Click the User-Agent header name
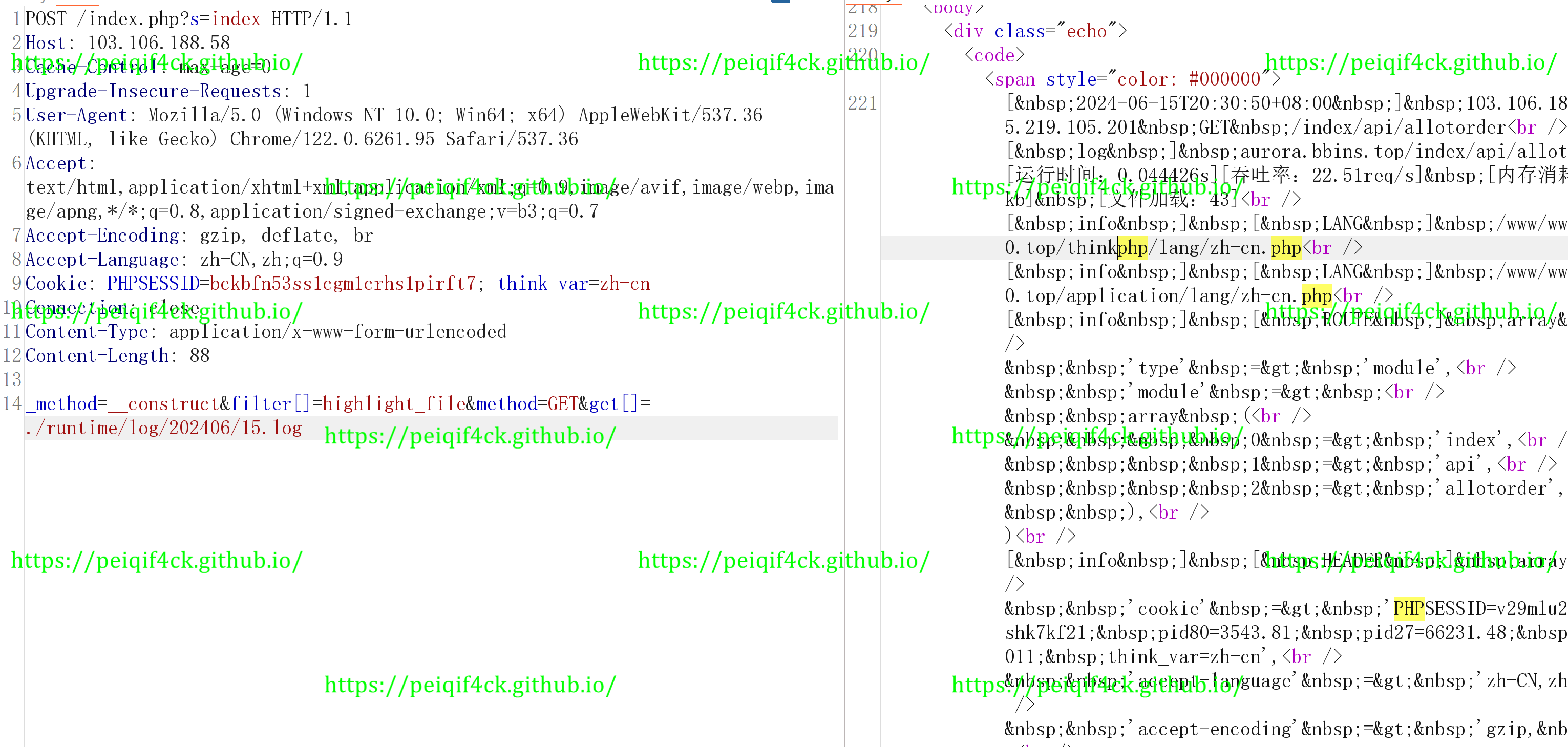The image size is (1568, 747). 76,115
